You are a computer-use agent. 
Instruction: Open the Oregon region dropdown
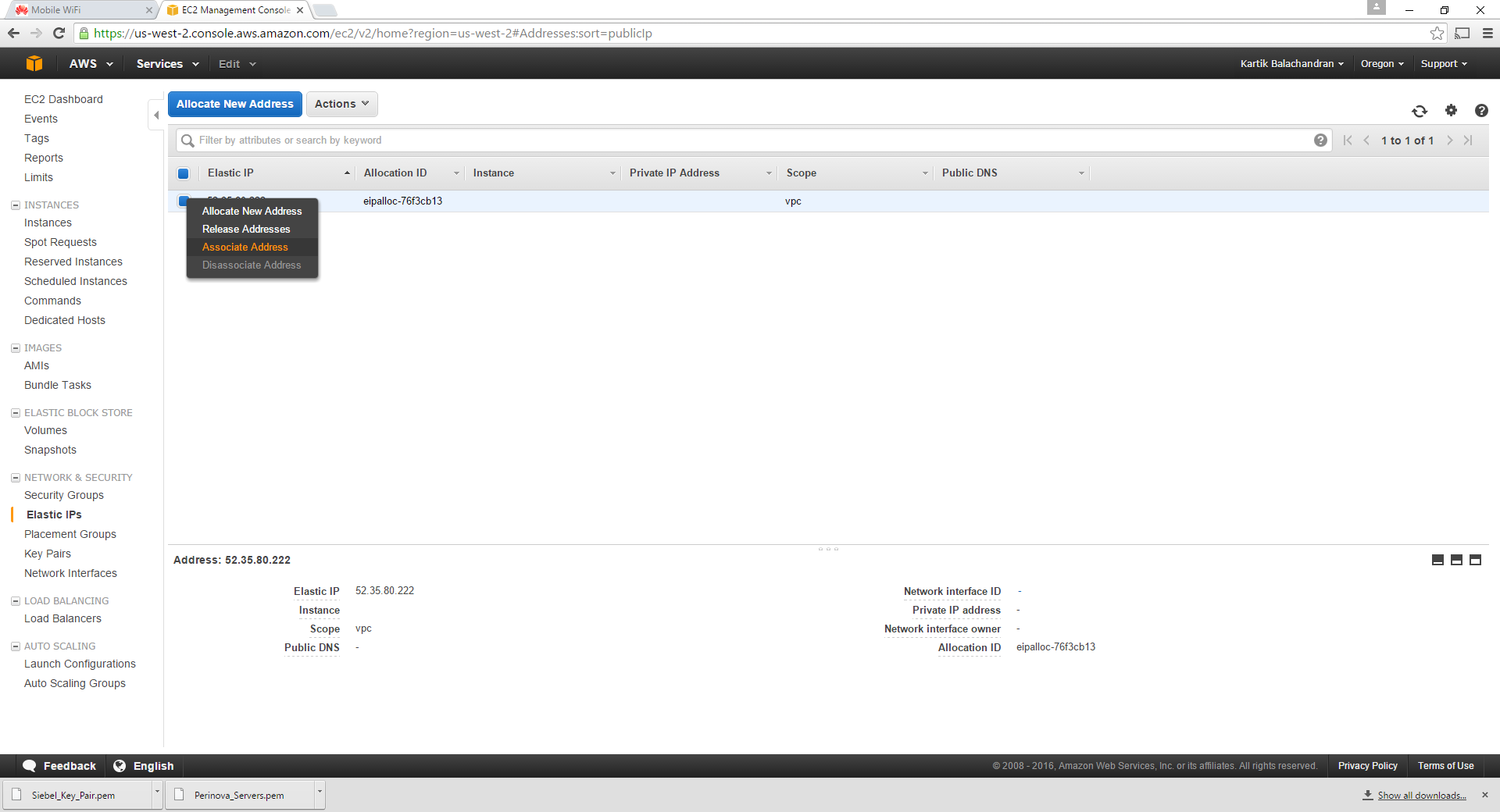(x=1382, y=64)
